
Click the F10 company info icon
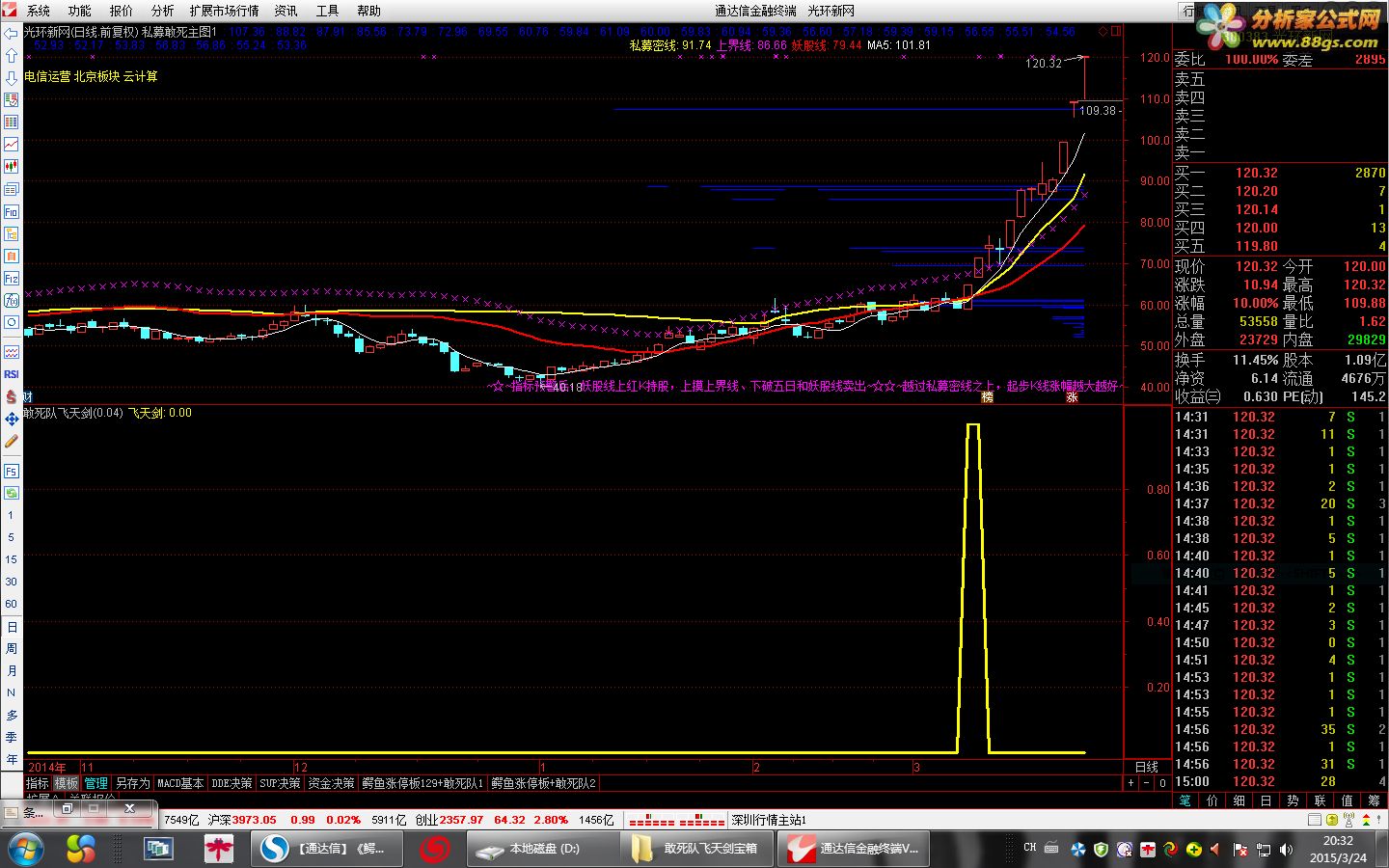(x=12, y=212)
